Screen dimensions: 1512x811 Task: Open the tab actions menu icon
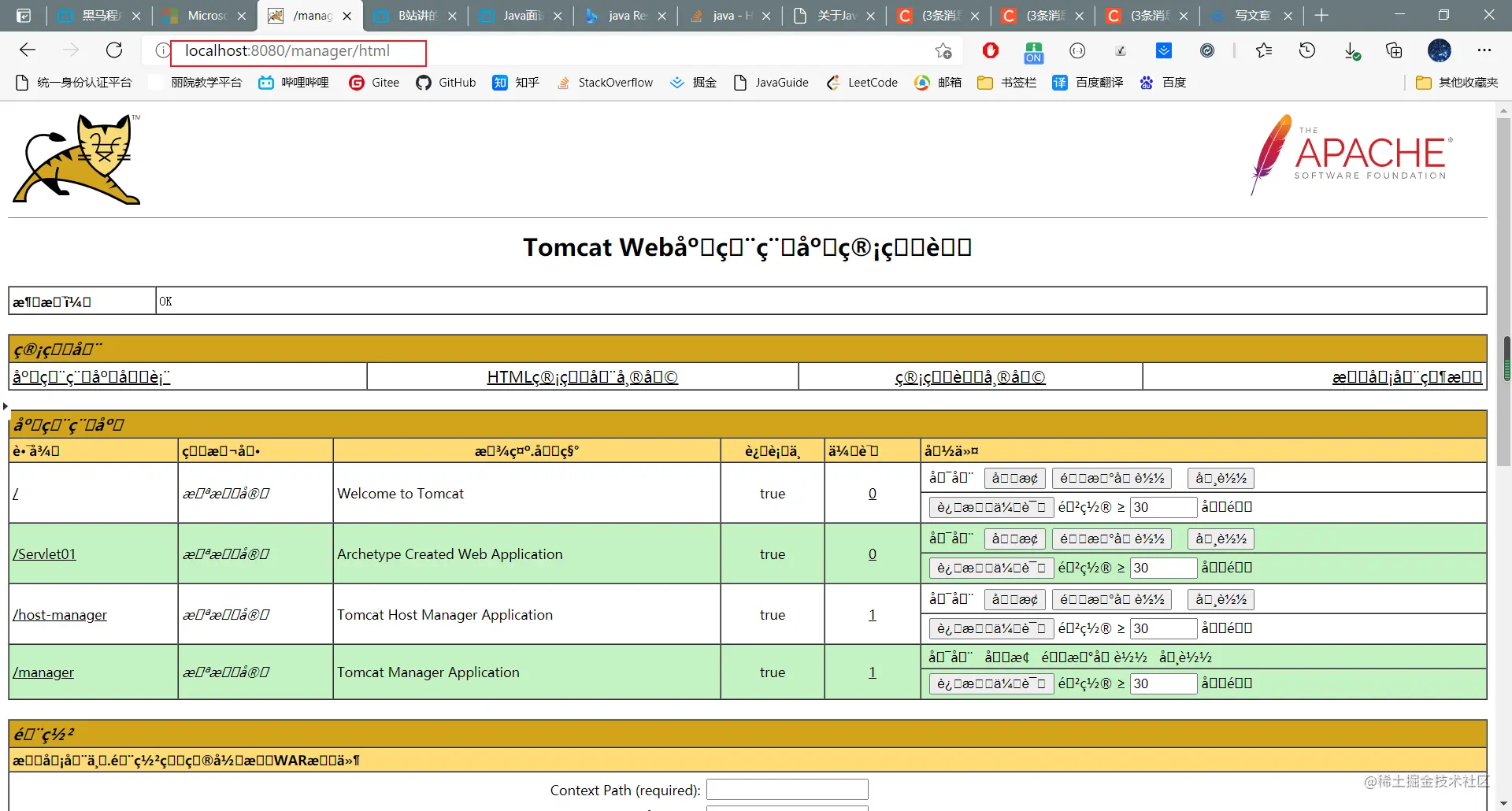(x=24, y=15)
